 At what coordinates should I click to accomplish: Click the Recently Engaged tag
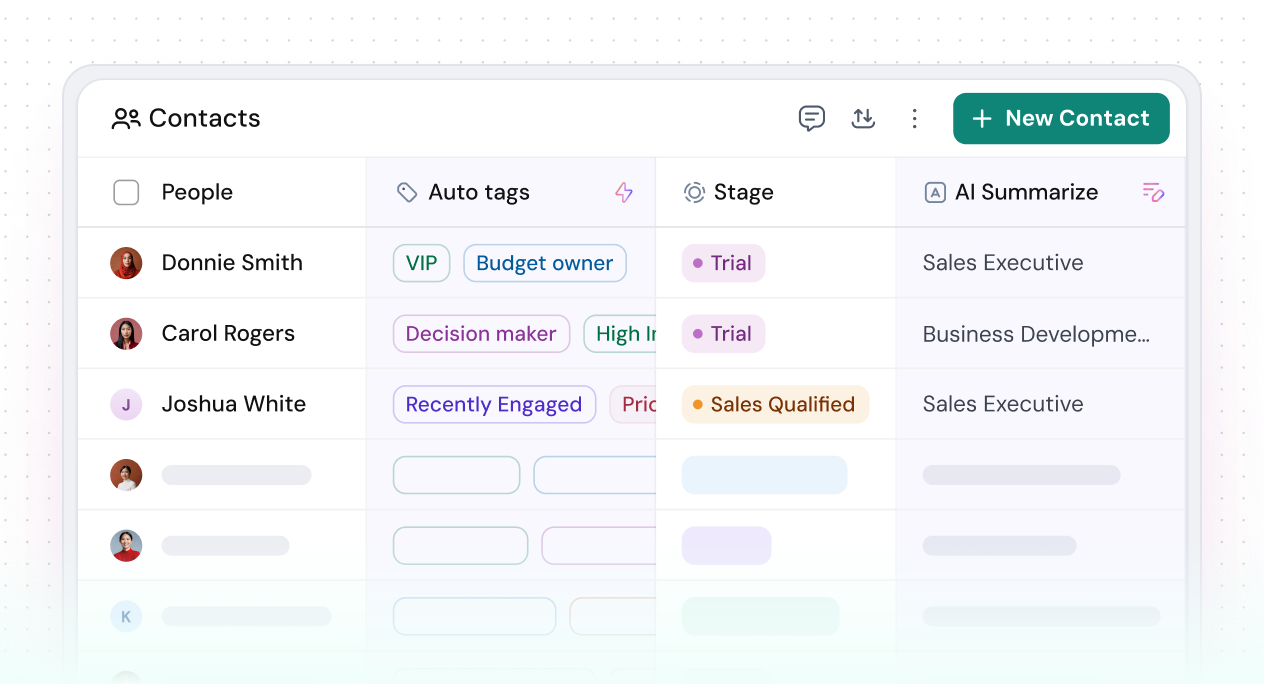point(494,404)
